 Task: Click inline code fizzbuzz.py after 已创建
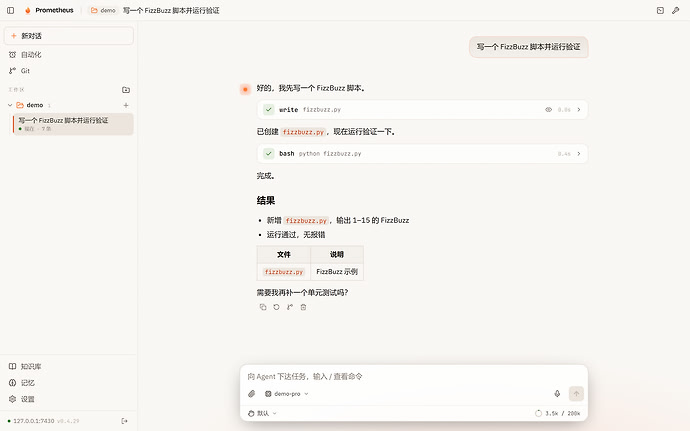[x=303, y=132]
